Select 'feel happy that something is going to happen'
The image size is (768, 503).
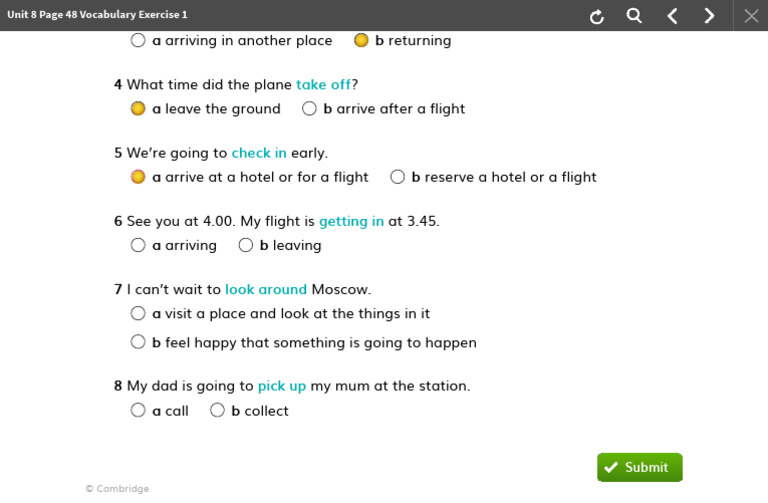click(x=138, y=342)
